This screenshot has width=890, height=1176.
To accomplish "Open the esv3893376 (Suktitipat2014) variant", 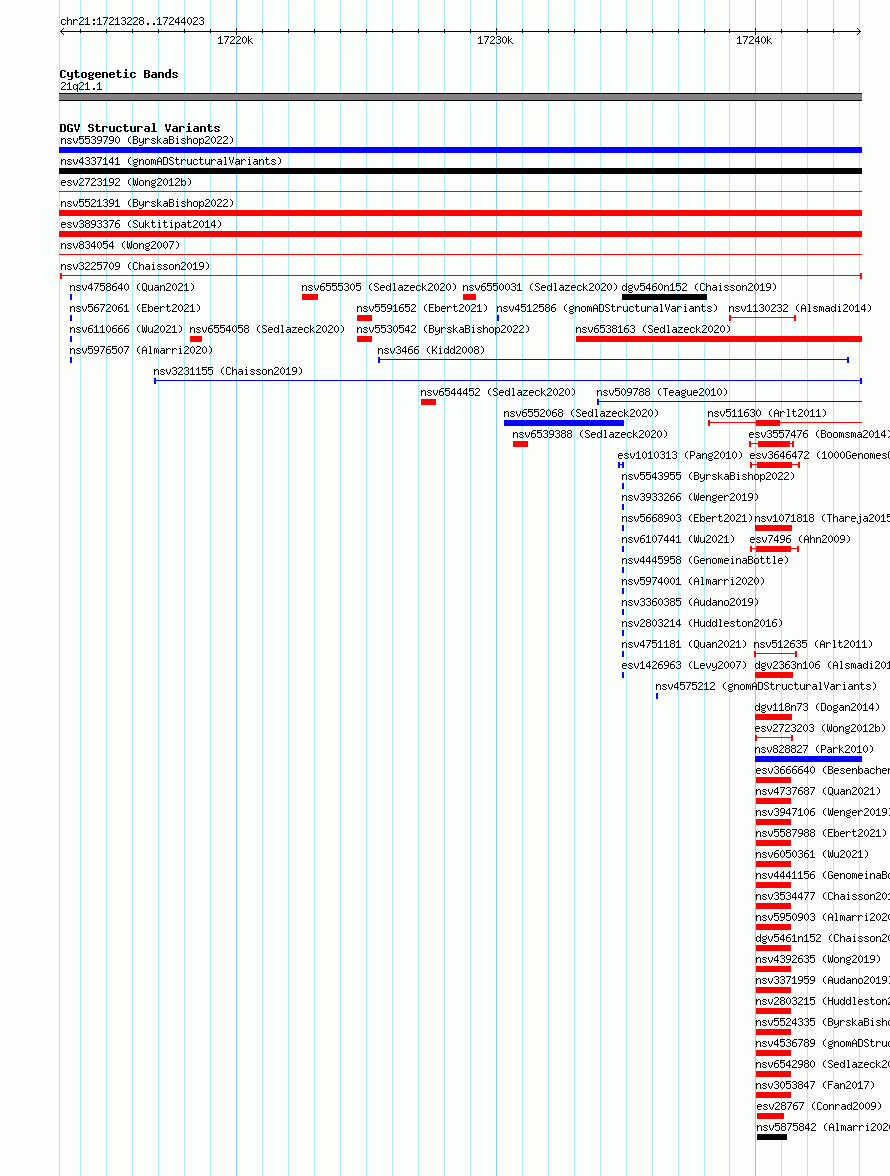I will (141, 224).
